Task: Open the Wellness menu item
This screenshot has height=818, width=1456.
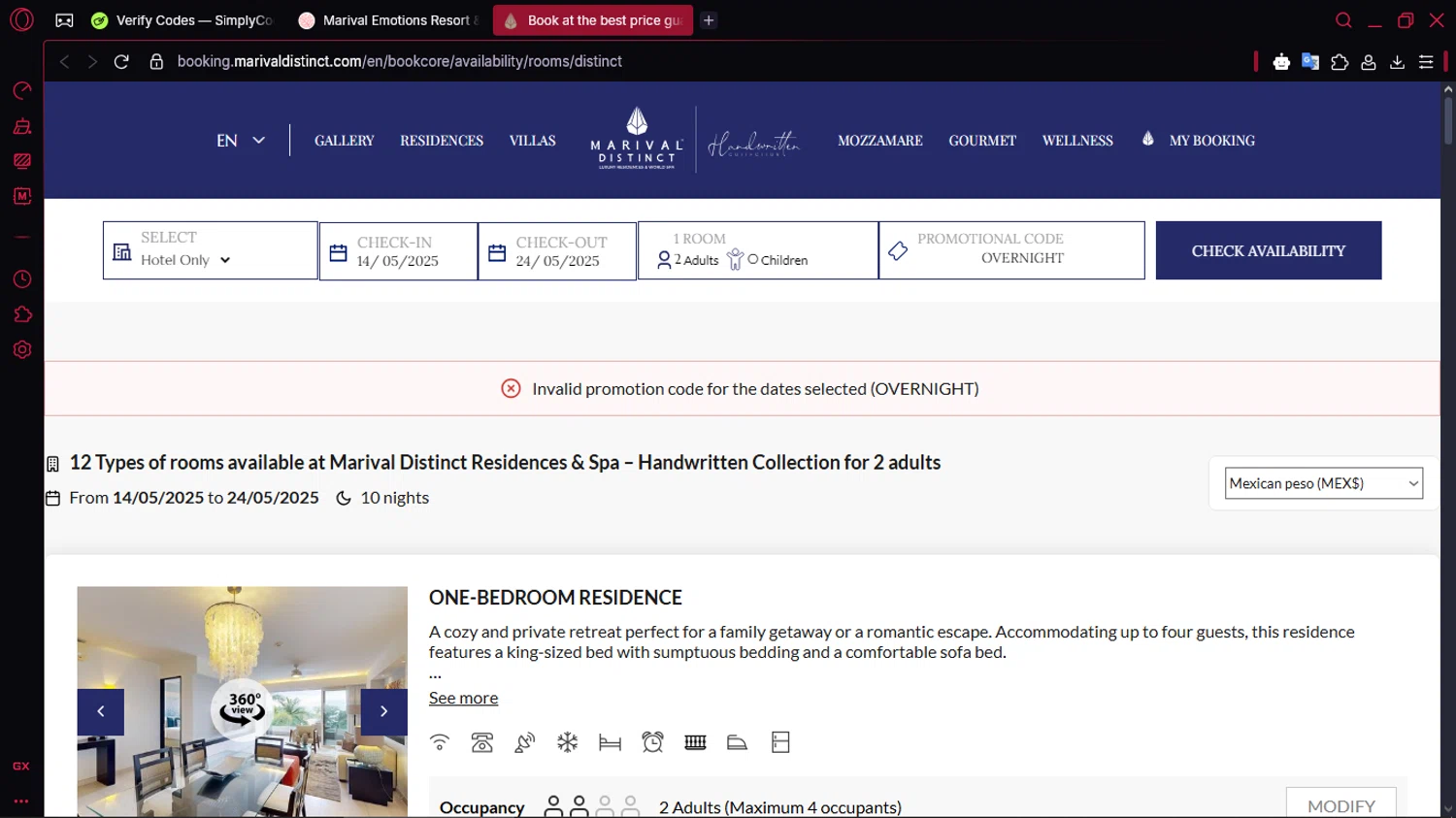Action: click(x=1077, y=141)
